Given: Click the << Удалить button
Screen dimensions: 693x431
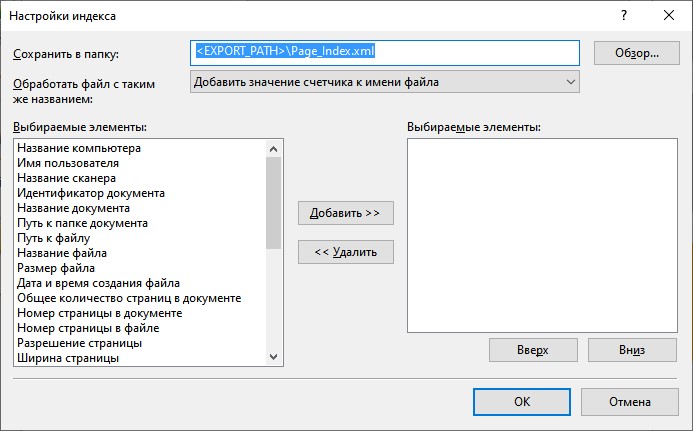Looking at the screenshot, I should click(x=346, y=252).
